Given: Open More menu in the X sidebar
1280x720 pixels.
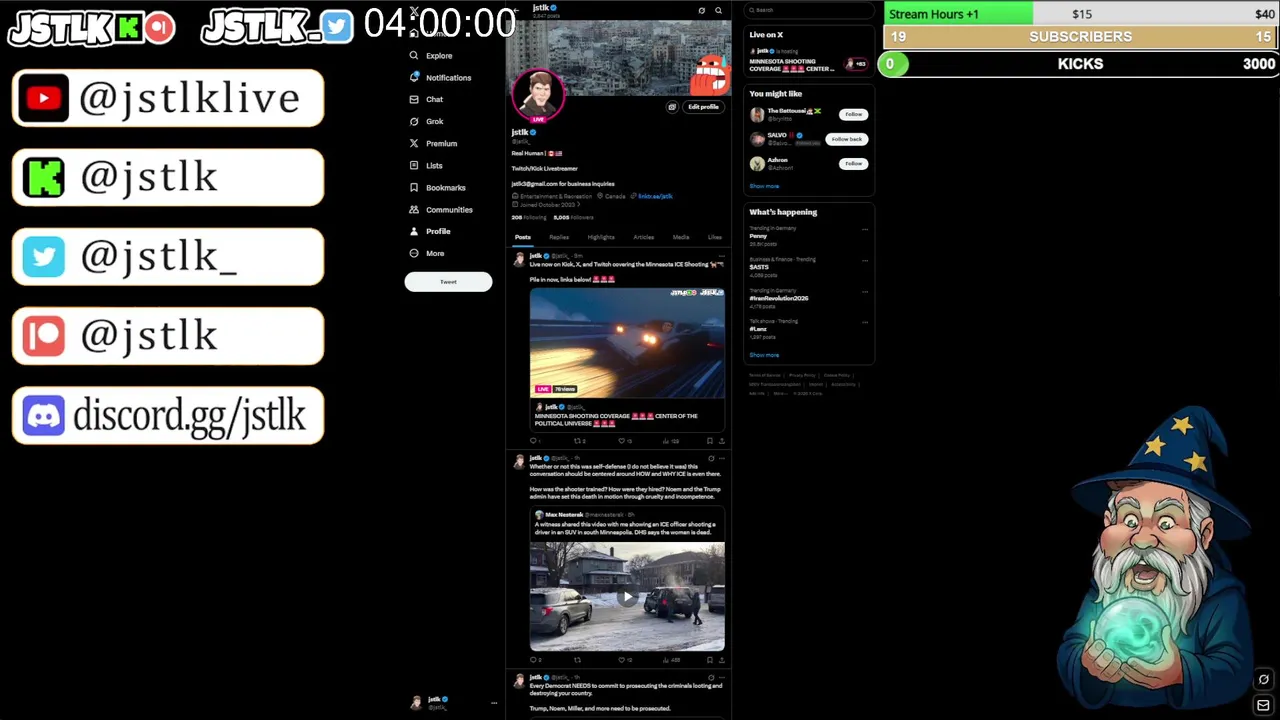Looking at the screenshot, I should click(427, 254).
